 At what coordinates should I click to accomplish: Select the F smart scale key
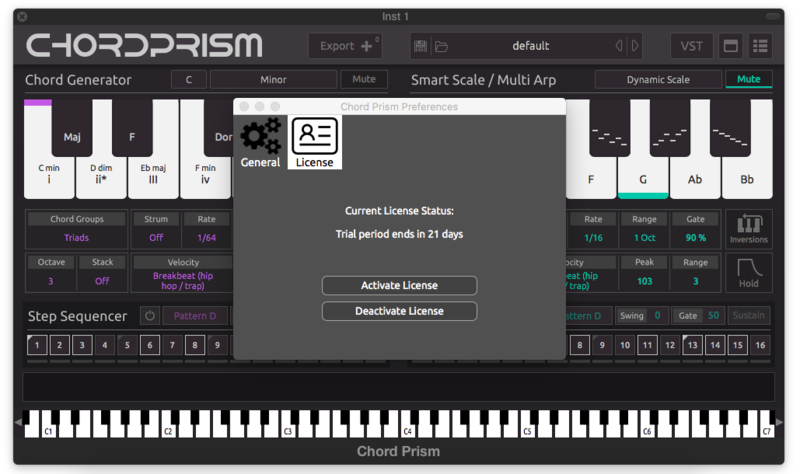(591, 179)
